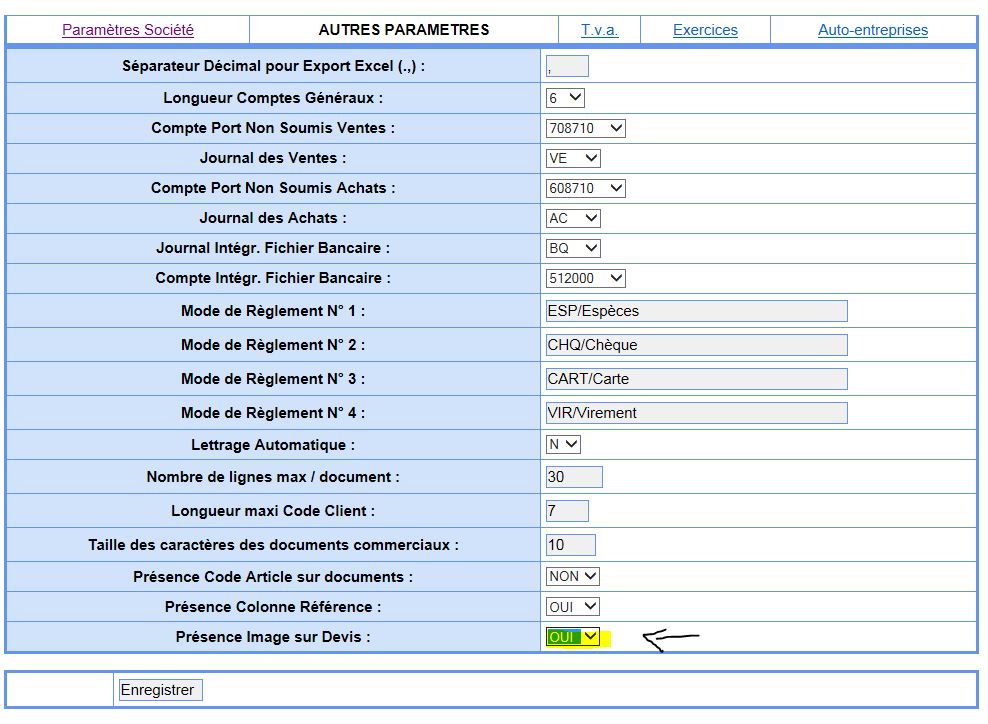Focus the Nombre de lignes max field

tap(574, 477)
